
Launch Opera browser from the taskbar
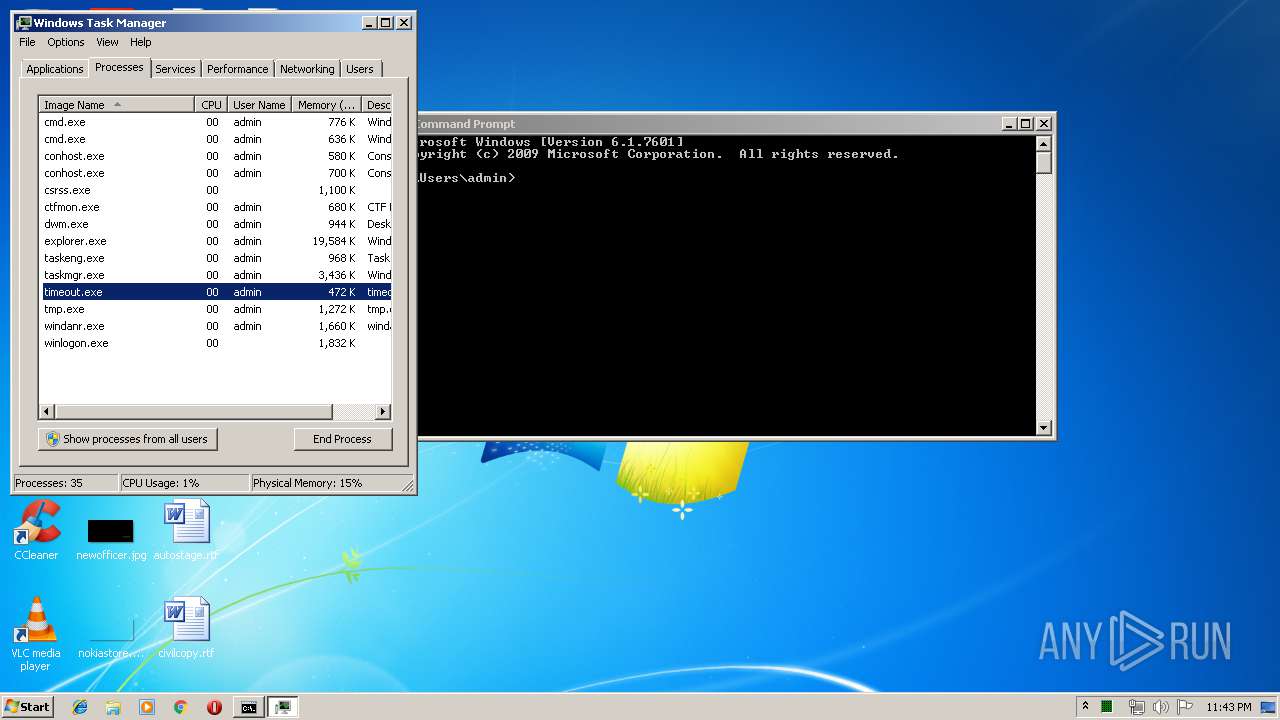click(214, 707)
